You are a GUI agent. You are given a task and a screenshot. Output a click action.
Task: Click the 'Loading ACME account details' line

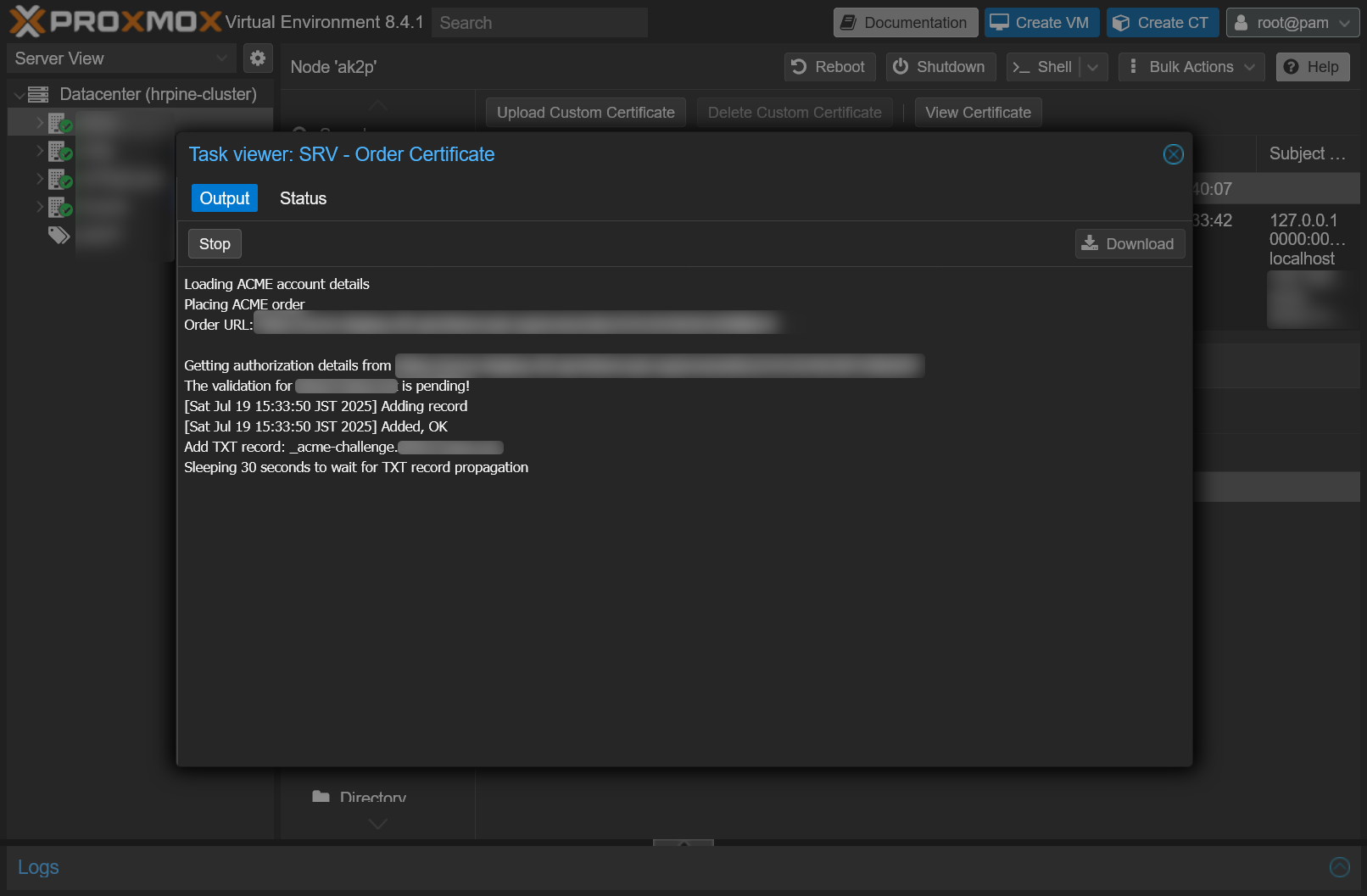[276, 284]
